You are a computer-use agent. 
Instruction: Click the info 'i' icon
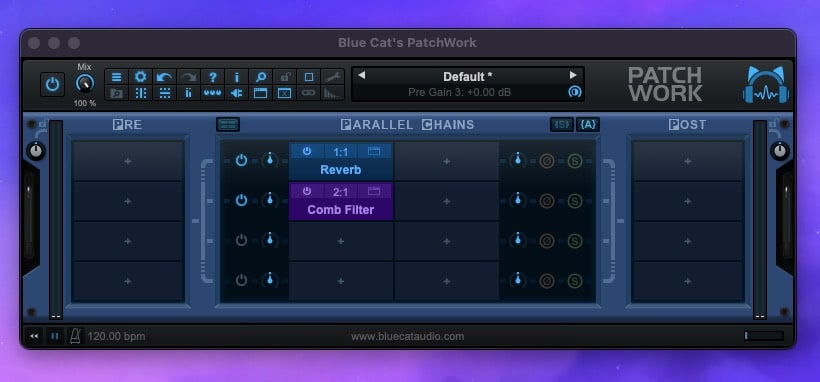[x=236, y=77]
